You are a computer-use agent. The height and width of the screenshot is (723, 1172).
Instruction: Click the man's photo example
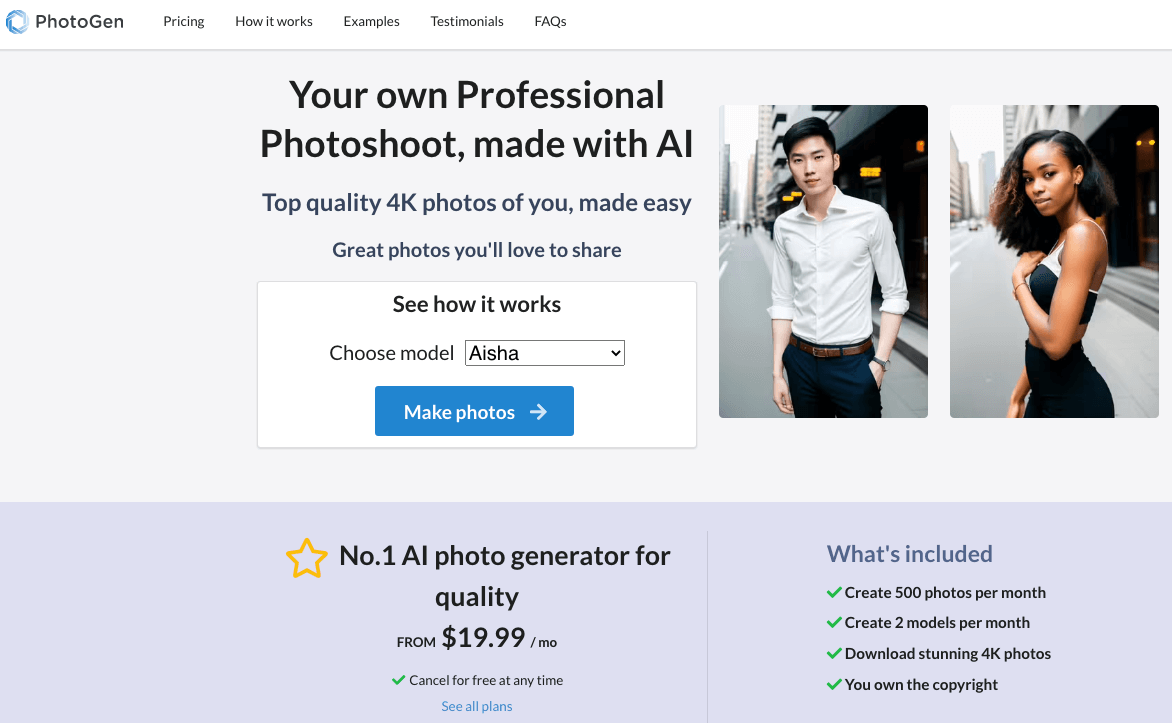pos(822,261)
